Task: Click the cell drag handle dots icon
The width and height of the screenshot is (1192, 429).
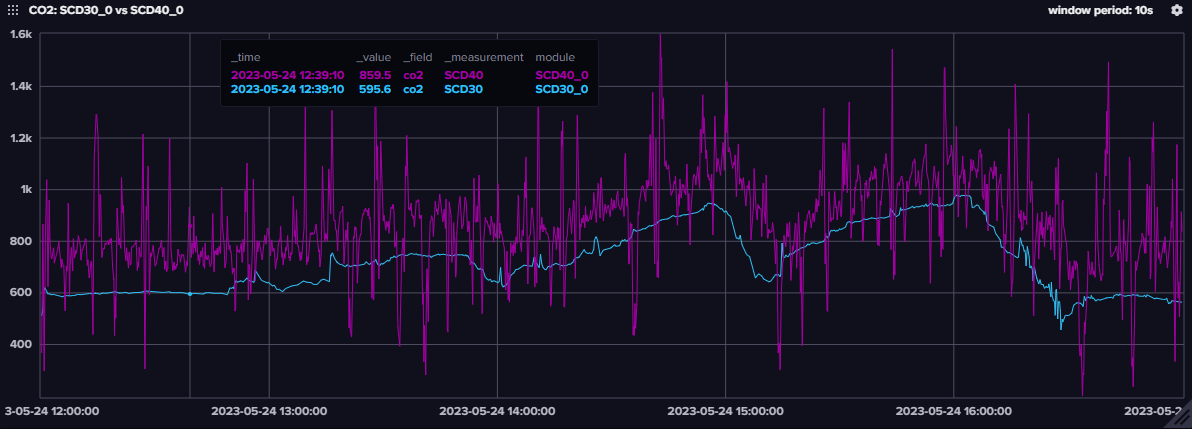Action: pos(13,10)
